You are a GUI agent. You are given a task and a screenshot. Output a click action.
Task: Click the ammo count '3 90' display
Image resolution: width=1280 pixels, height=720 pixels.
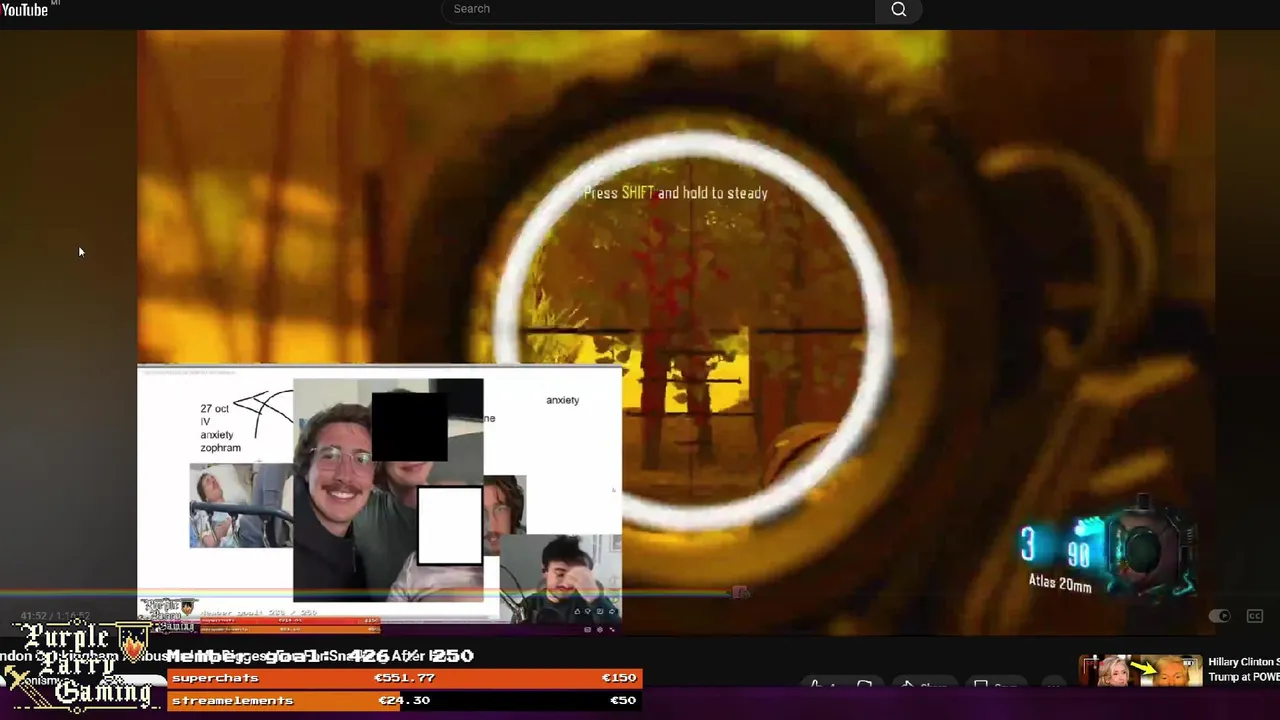pos(1056,548)
